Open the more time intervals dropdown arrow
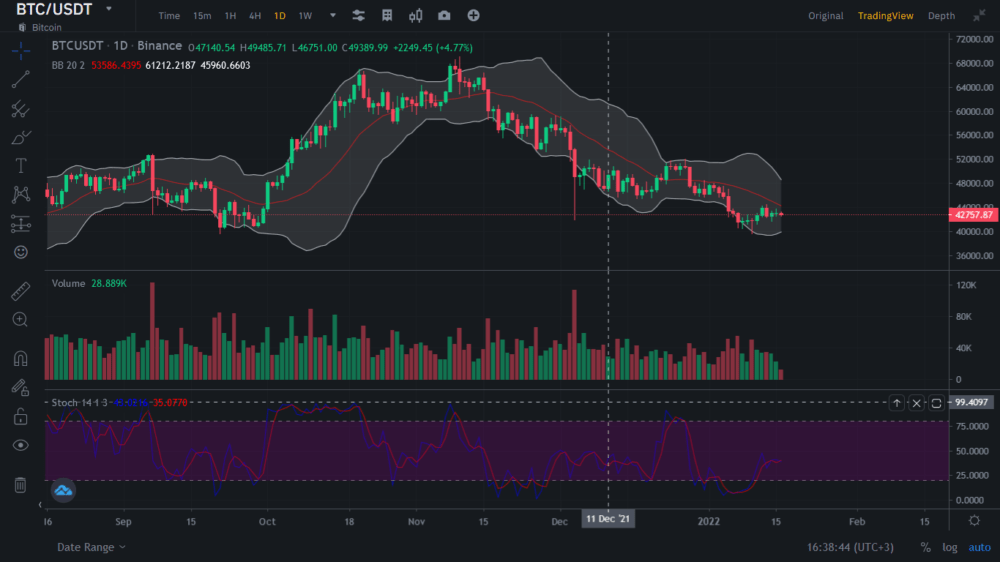Screen dimensions: 1000x562 coord(333,16)
